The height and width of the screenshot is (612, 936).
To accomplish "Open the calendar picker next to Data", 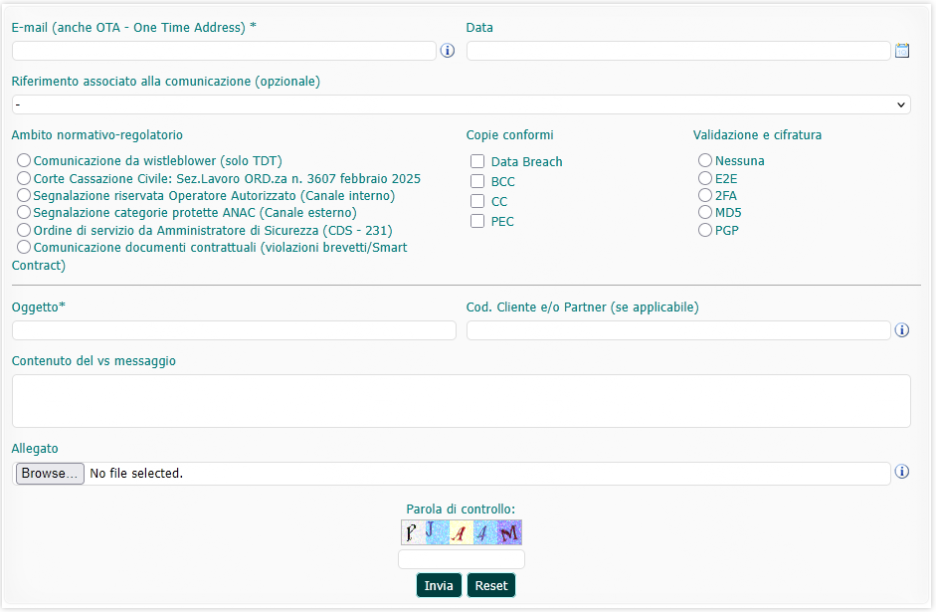I will tap(902, 51).
